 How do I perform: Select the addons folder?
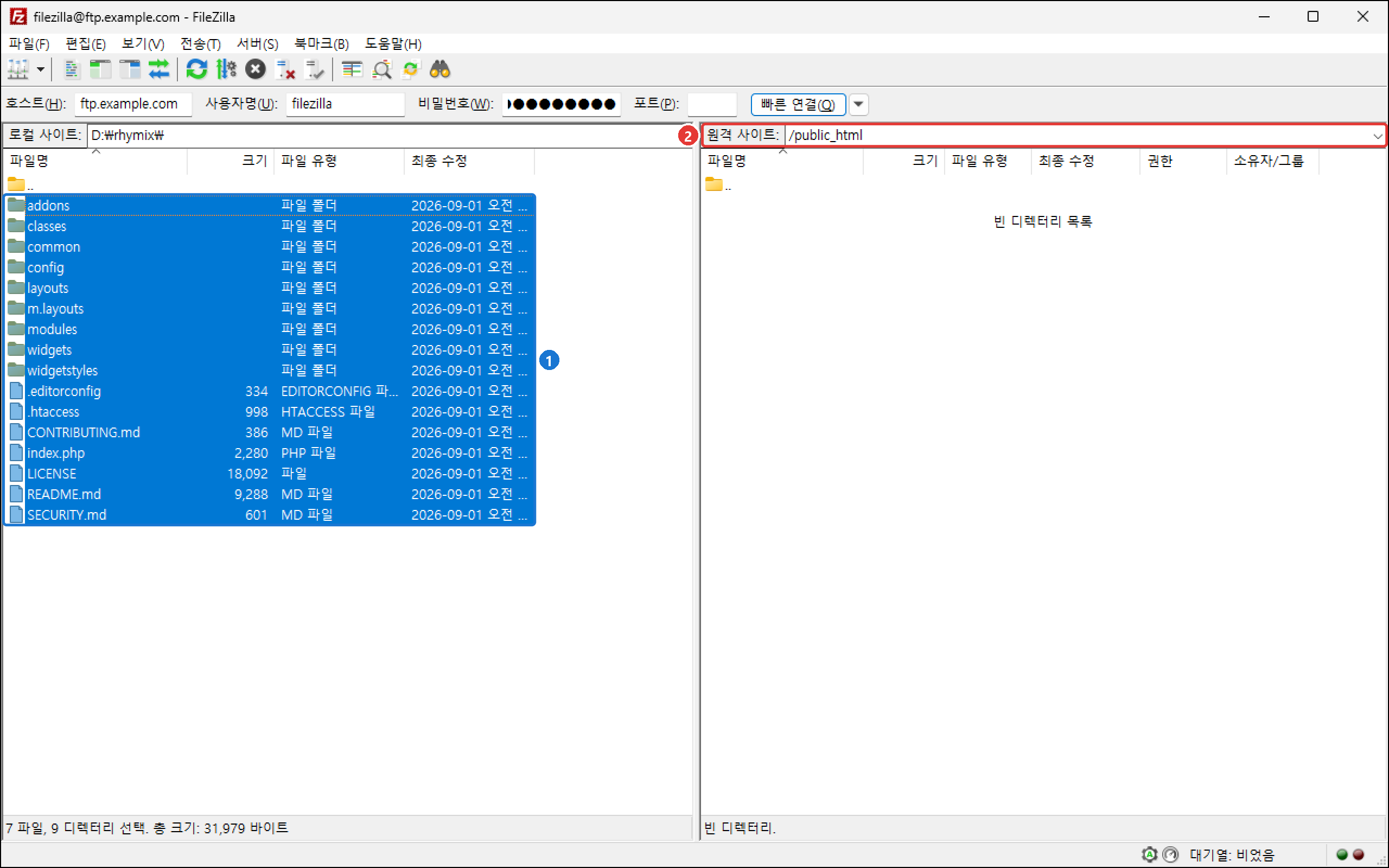point(270,206)
